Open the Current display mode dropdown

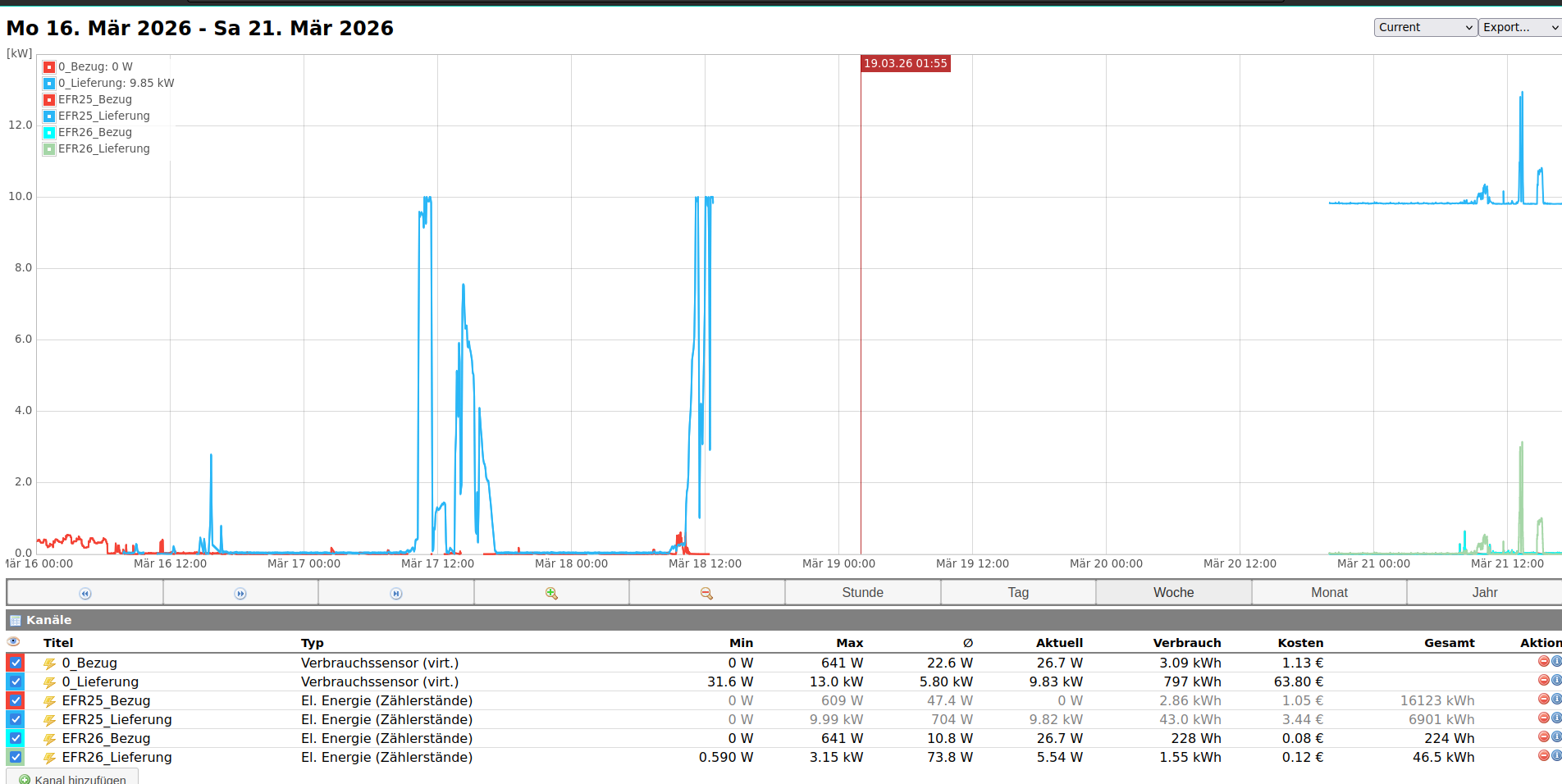coord(1425,27)
